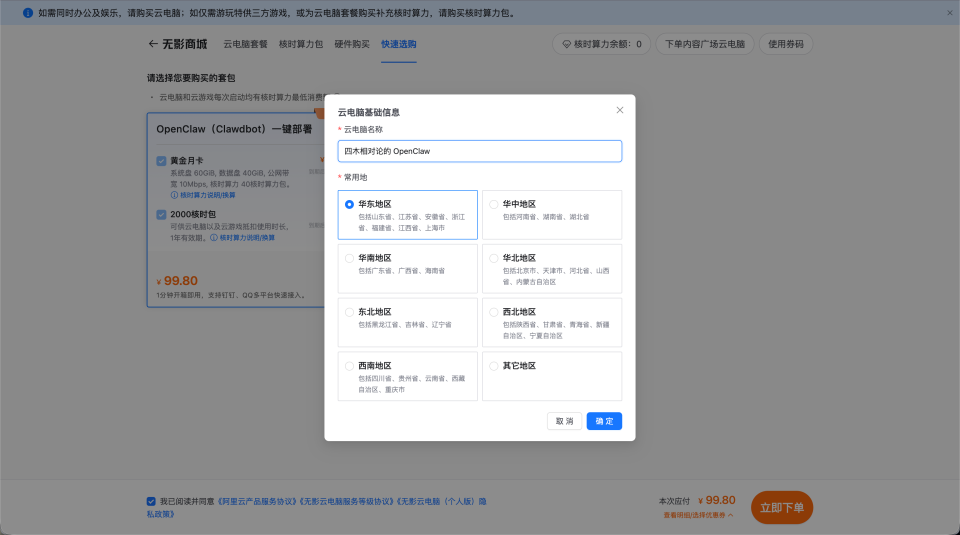Open the 云电脑套餐 tab
The image size is (960, 535).
click(245, 44)
